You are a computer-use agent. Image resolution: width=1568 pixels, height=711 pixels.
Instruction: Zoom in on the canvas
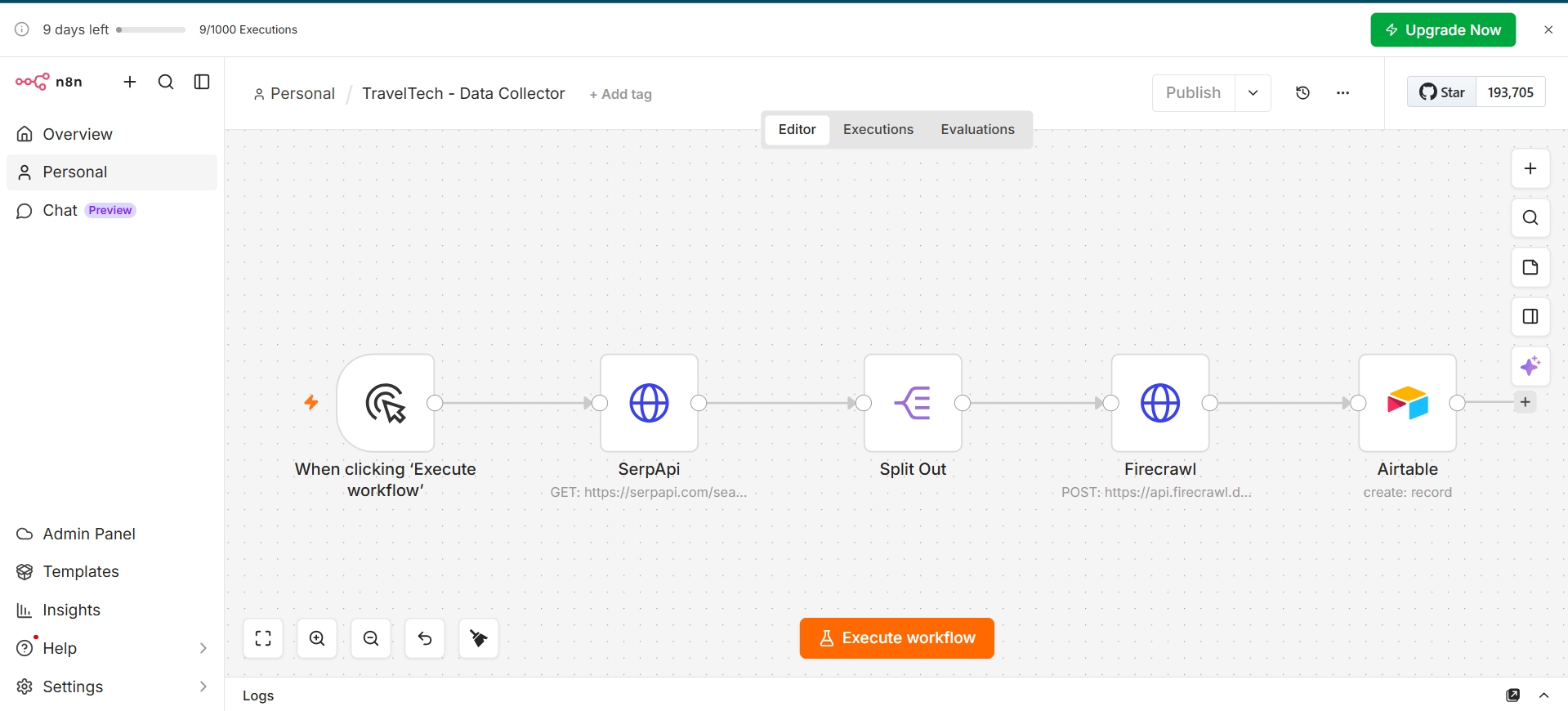click(317, 638)
